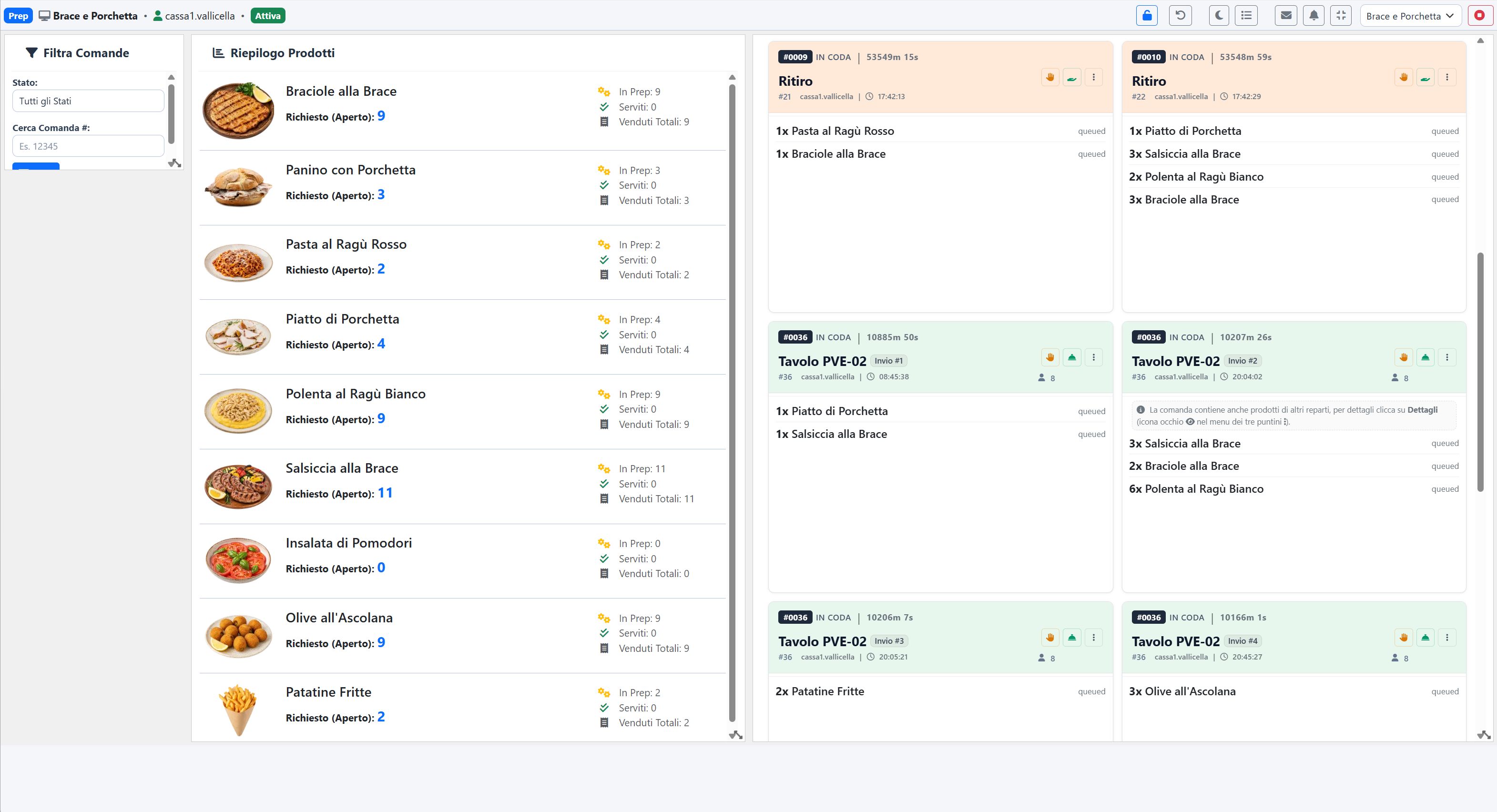Click the Cerca Comanda number input field
This screenshot has height=812, width=1497.
[x=88, y=146]
